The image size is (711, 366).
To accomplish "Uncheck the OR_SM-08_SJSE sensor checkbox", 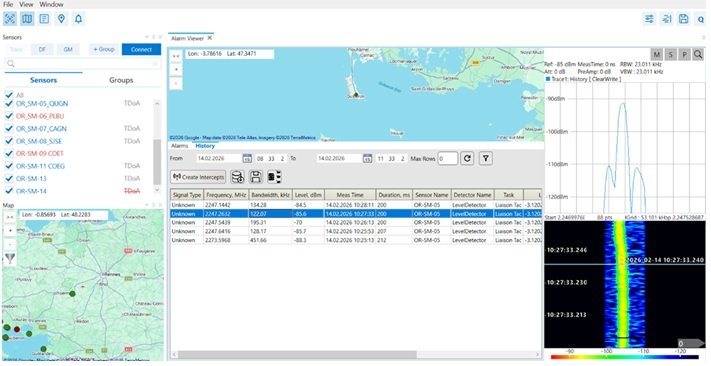I will [9, 141].
